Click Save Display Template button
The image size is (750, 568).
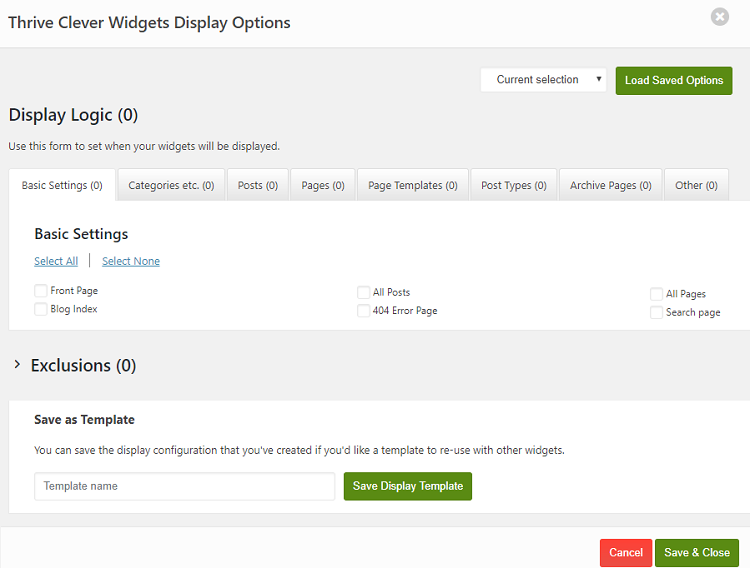pyautogui.click(x=408, y=486)
